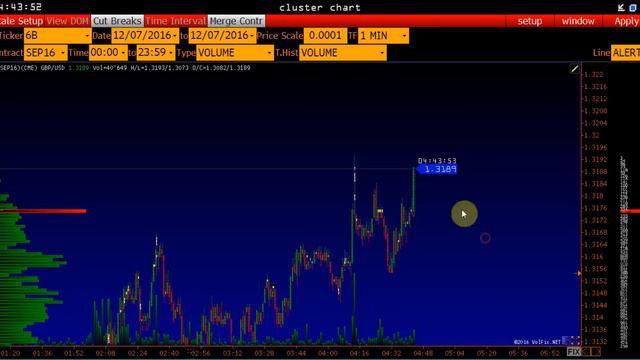The width and height of the screenshot is (640, 360).
Task: Click the H/L=1.3193/1.3073 info text
Action: tap(160, 68)
